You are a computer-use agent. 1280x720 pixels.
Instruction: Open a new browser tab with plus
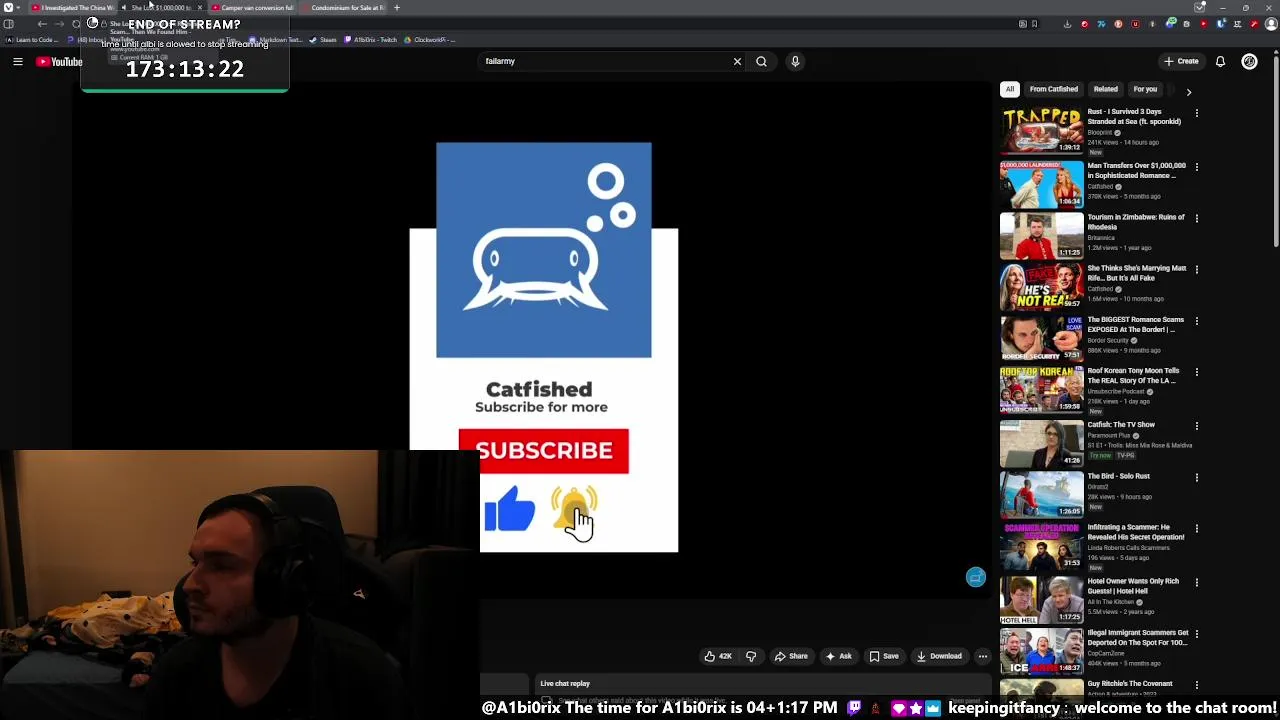397,8
